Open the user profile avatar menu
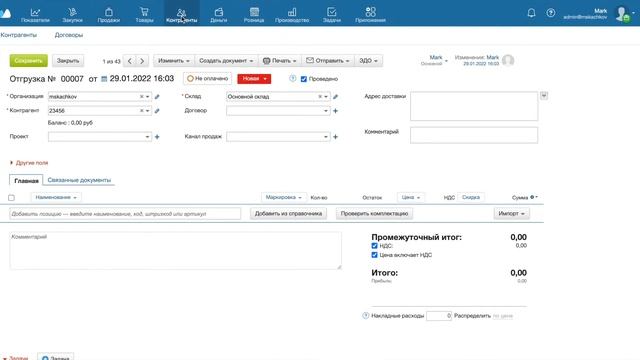The width and height of the screenshot is (640, 360). click(622, 13)
